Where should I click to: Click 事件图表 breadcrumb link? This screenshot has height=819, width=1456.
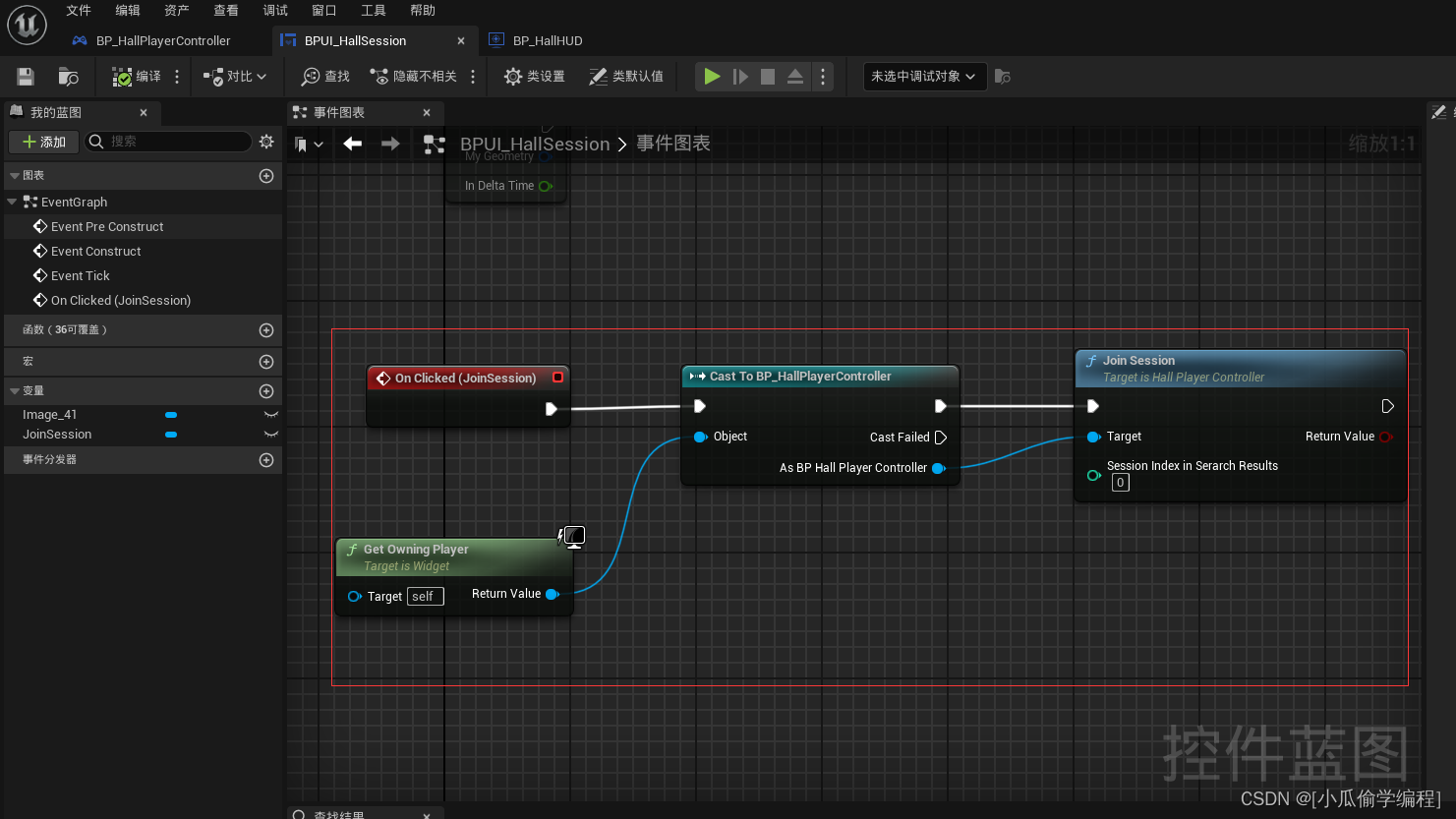pyautogui.click(x=673, y=144)
